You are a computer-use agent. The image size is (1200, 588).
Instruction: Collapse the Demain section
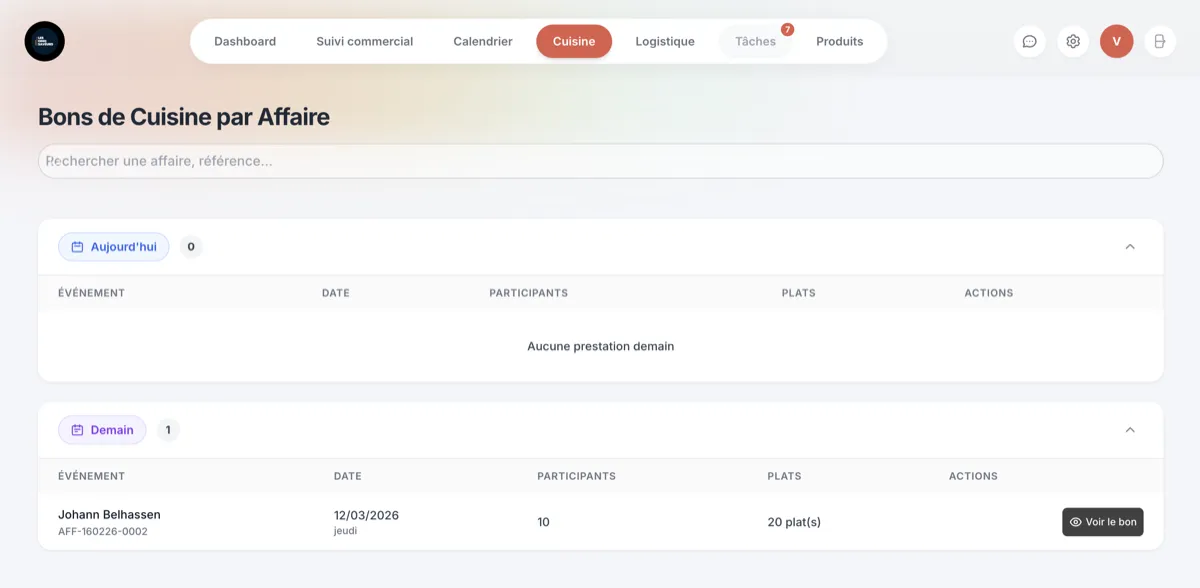[x=1130, y=429]
